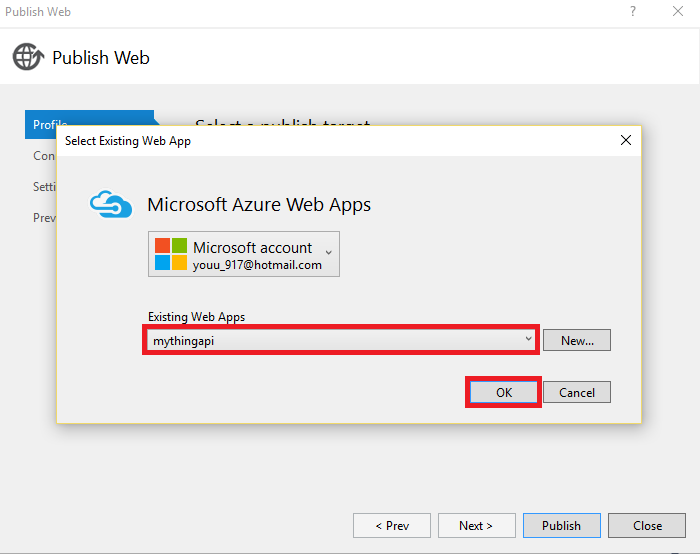
Task: Click the Publish Web globe icon
Action: pos(28,57)
